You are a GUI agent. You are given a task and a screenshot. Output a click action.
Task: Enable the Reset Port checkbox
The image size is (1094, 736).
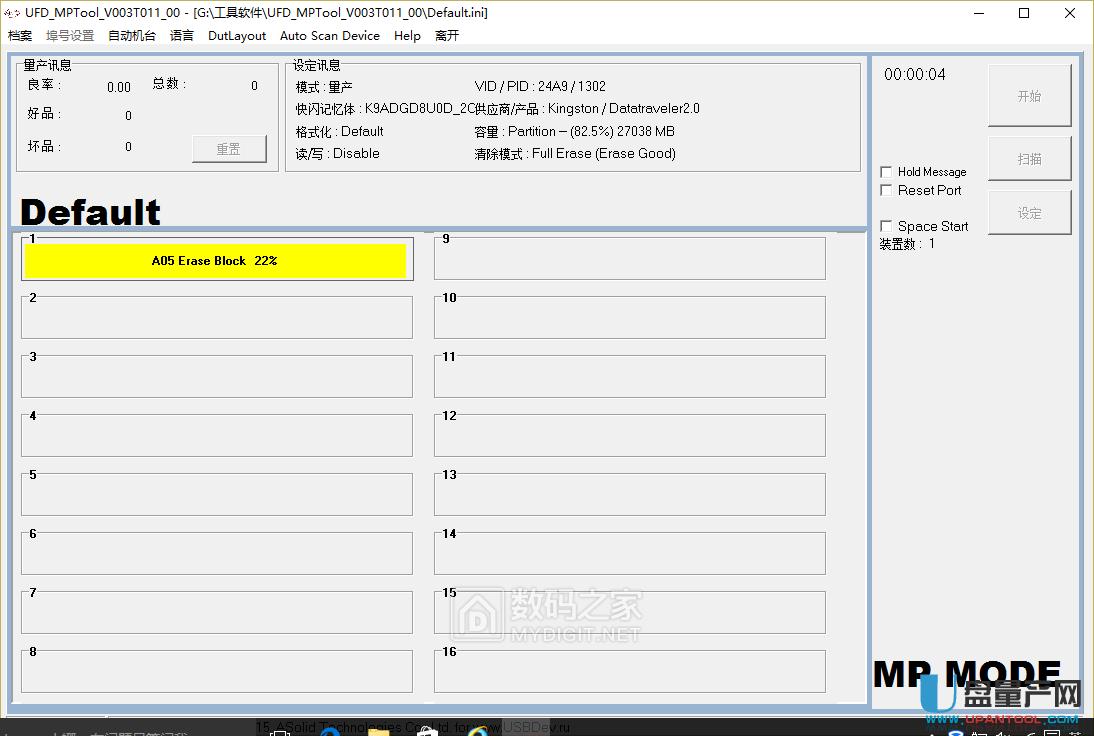886,190
